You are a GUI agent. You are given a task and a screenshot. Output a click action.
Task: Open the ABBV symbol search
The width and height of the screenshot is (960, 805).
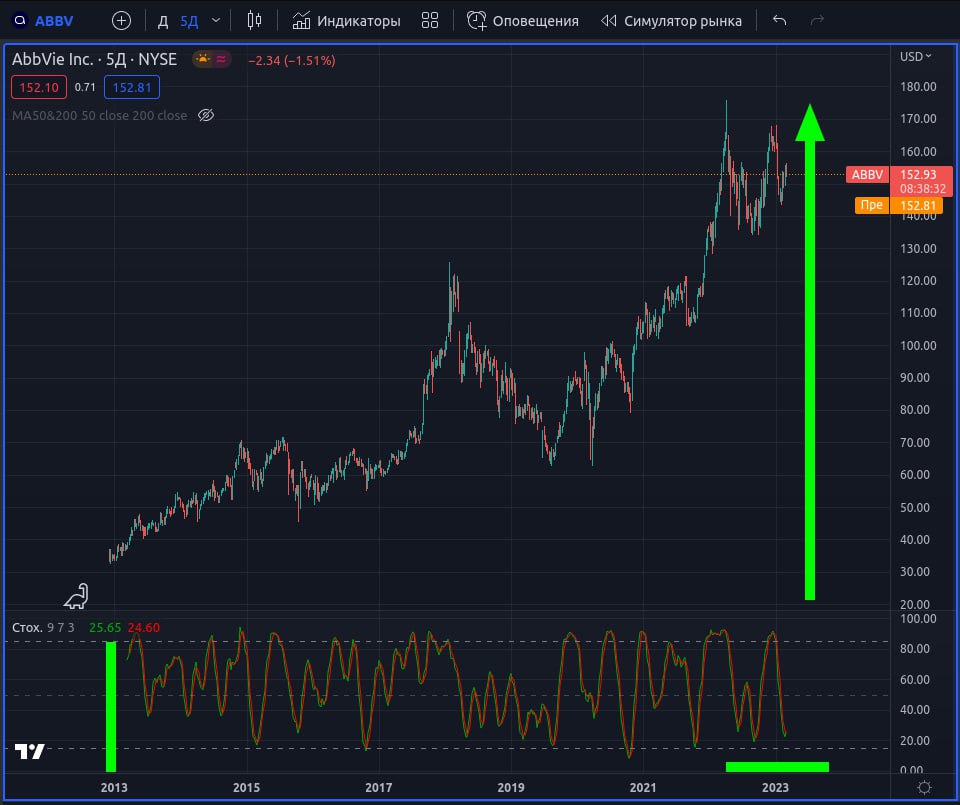coord(43,21)
